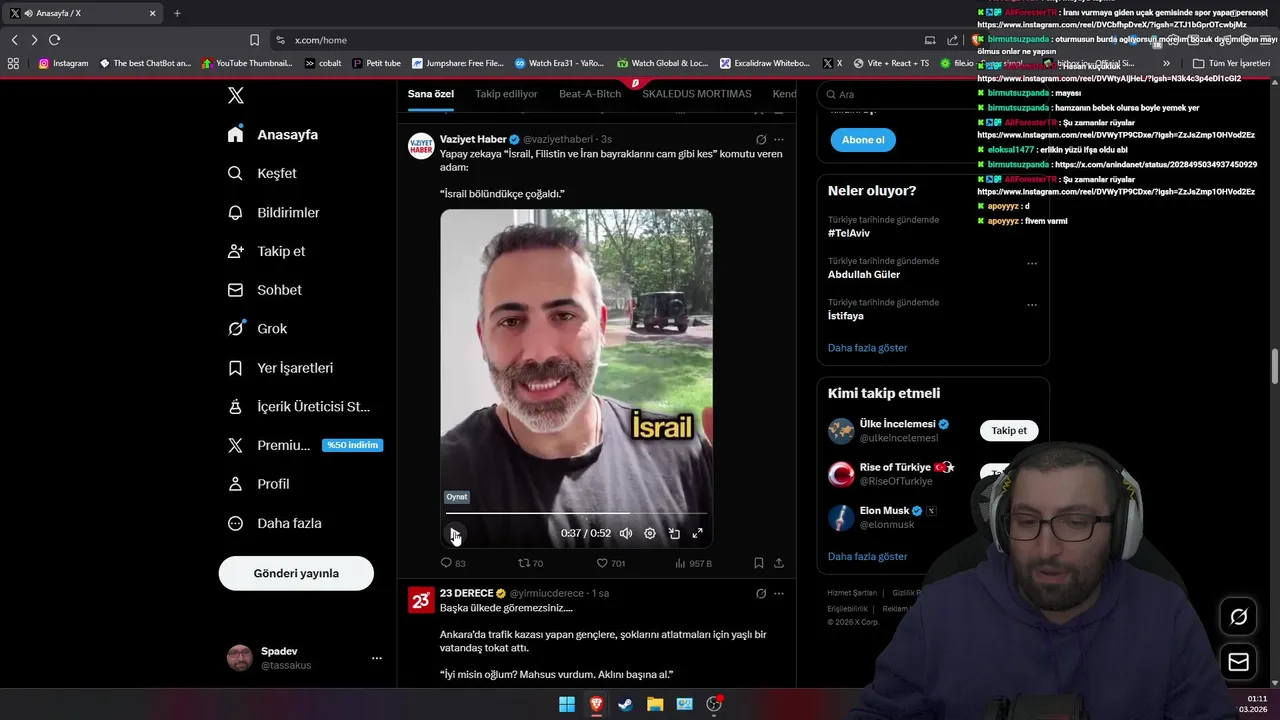1280x720 pixels.
Task: Open floating messages envelope button
Action: [1238, 662]
